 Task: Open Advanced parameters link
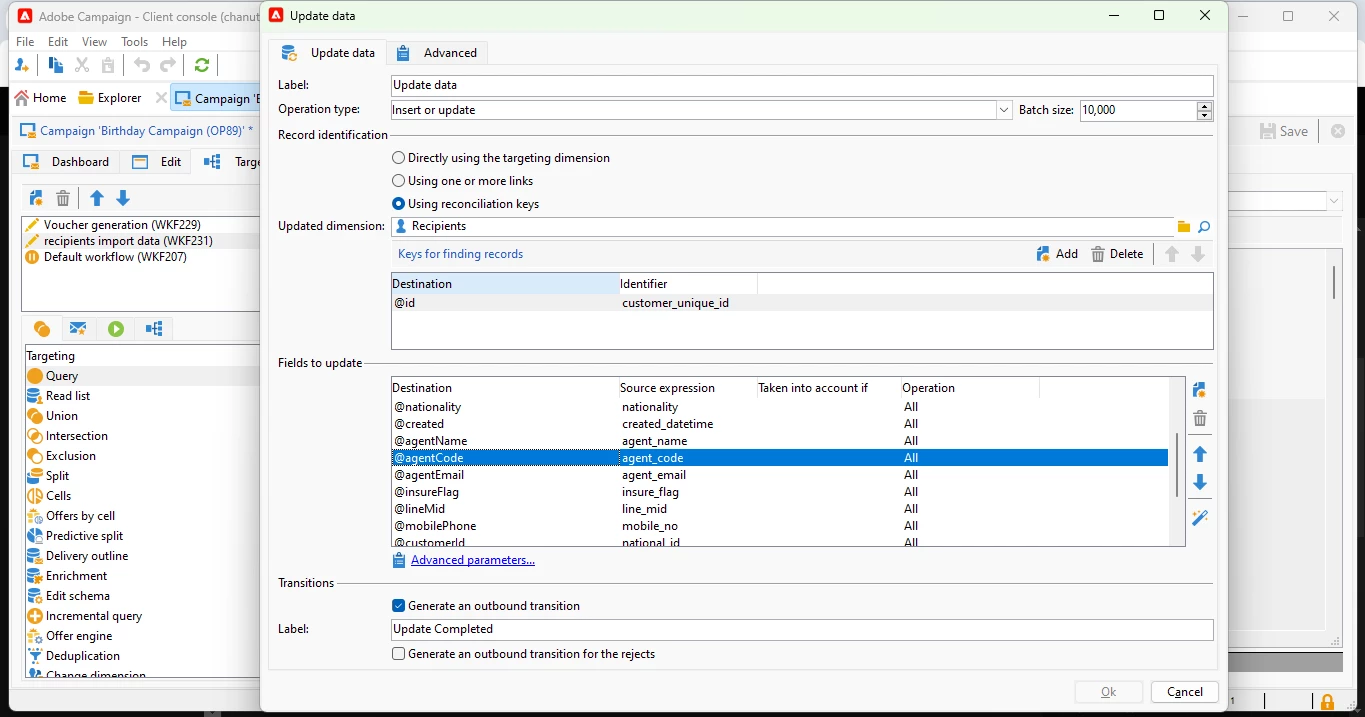pos(472,560)
